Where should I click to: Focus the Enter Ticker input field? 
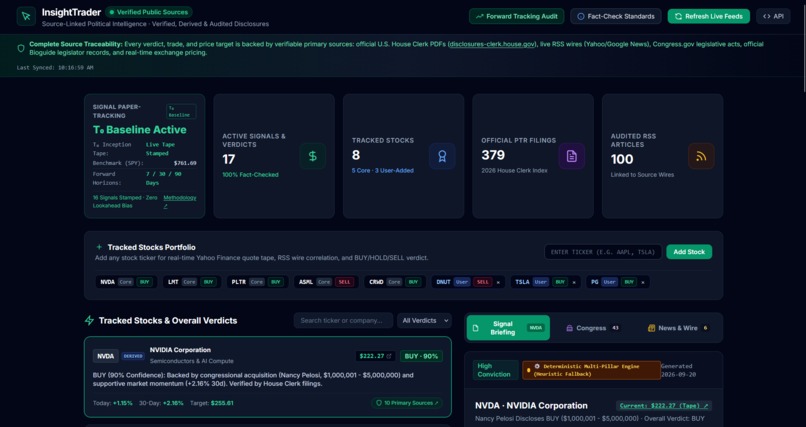603,252
